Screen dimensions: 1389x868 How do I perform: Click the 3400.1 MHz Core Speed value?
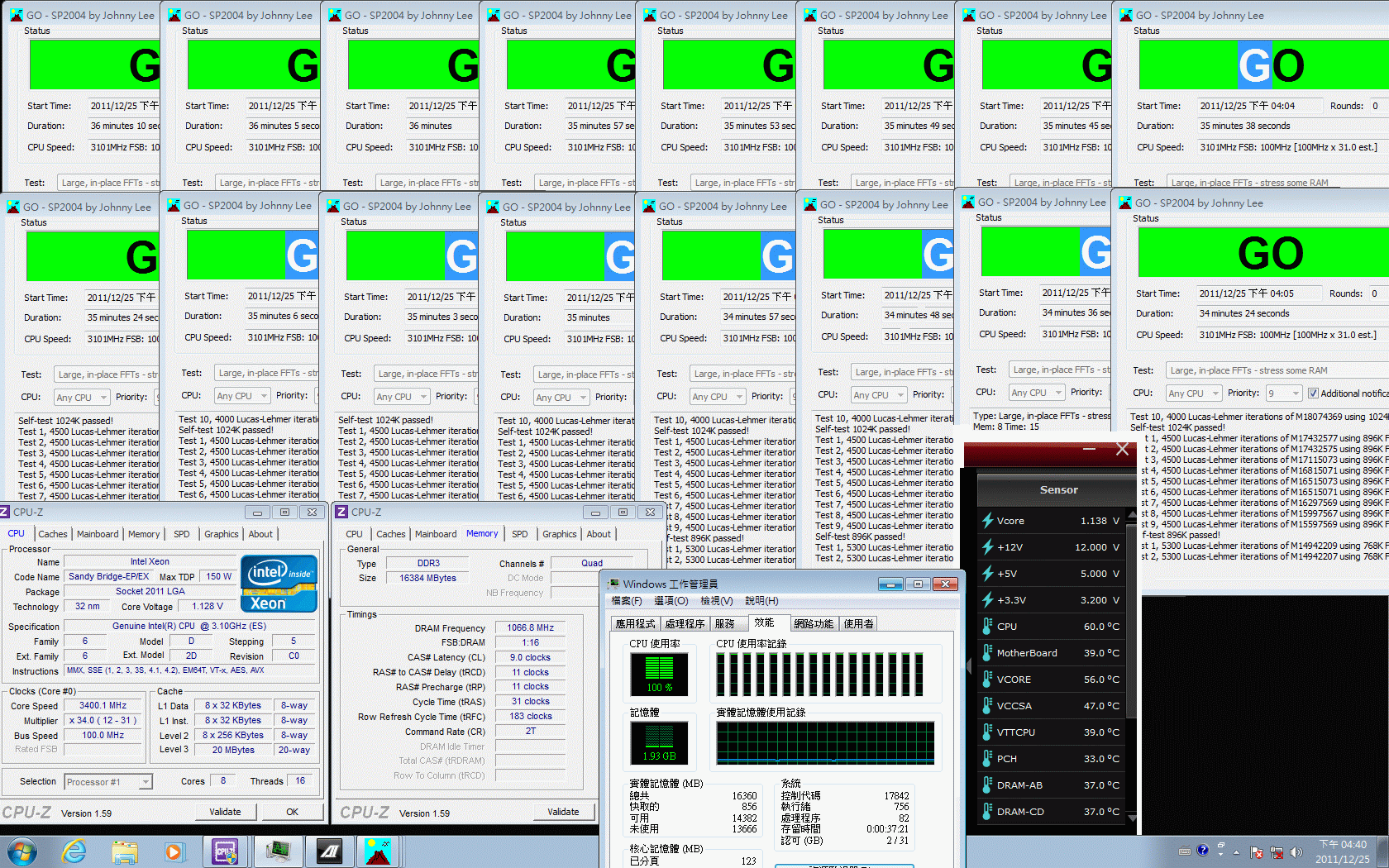coord(103,705)
